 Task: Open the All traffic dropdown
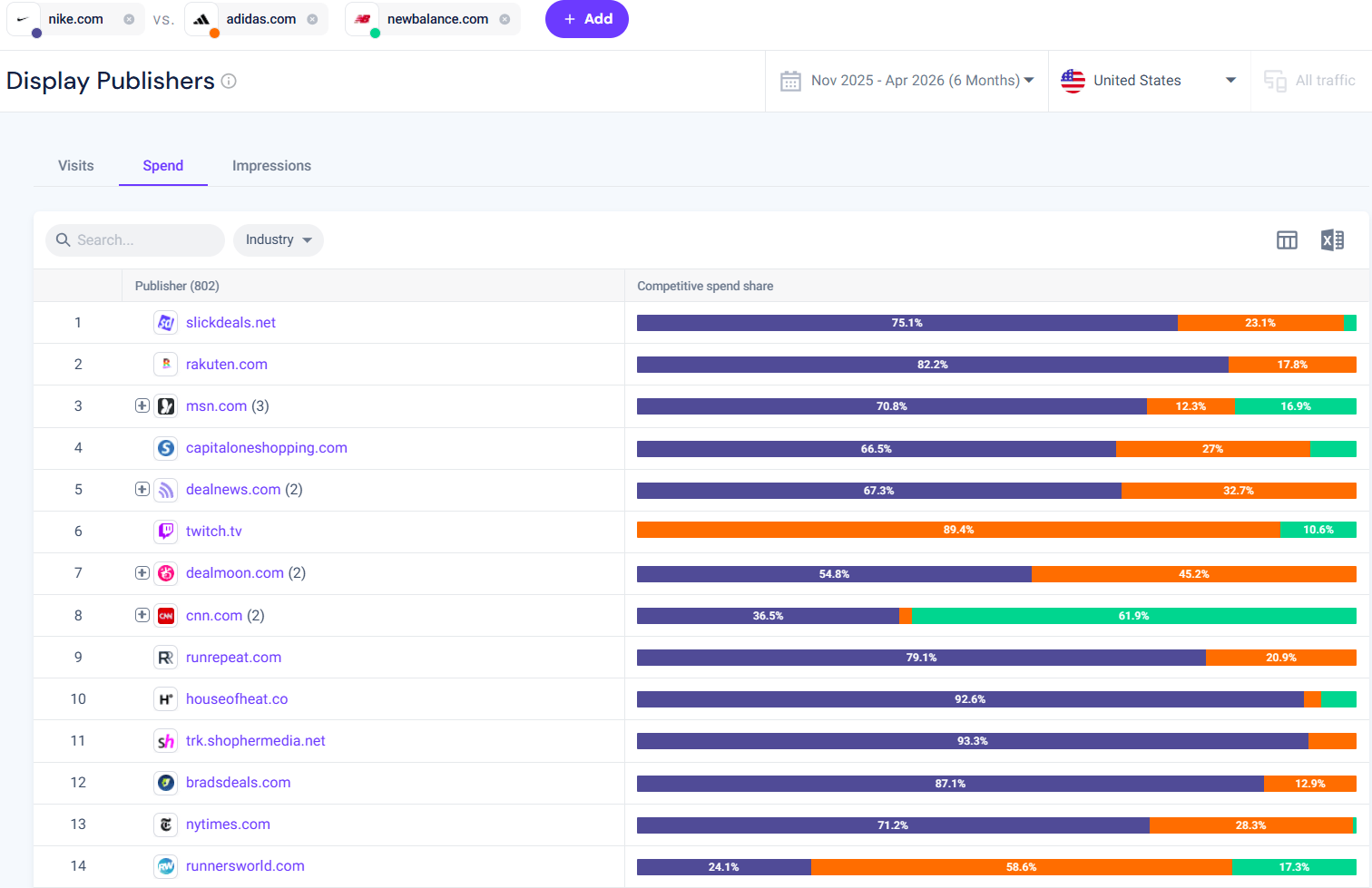point(1310,81)
